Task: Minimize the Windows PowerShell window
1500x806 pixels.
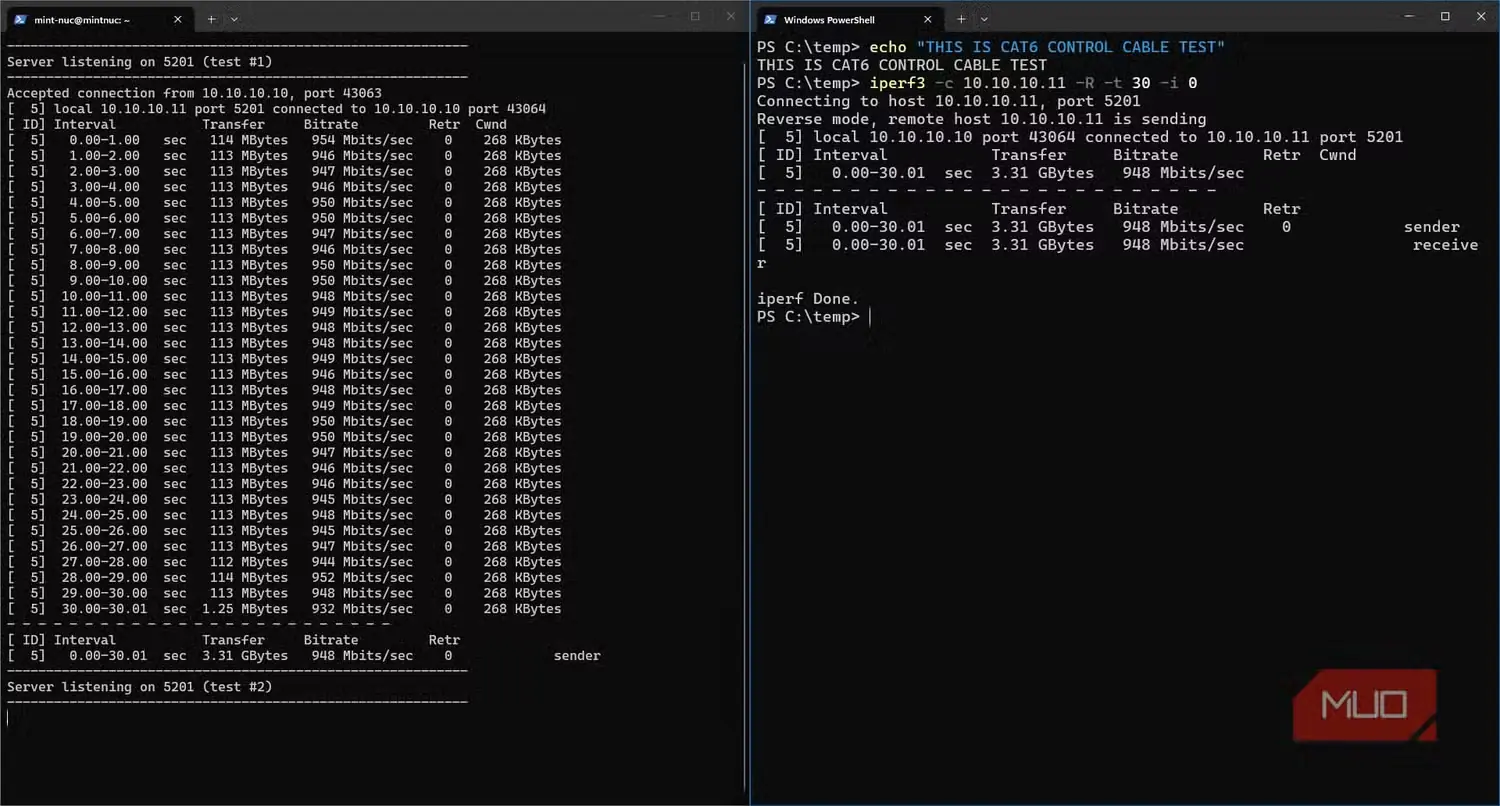Action: click(1409, 16)
